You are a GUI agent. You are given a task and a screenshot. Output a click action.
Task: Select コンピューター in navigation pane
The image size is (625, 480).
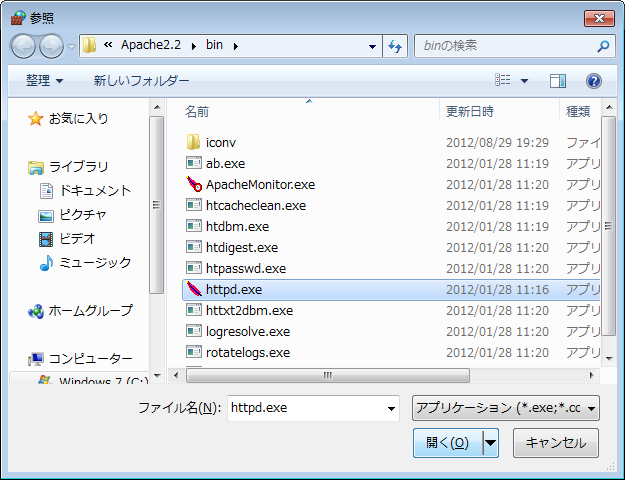(90, 359)
